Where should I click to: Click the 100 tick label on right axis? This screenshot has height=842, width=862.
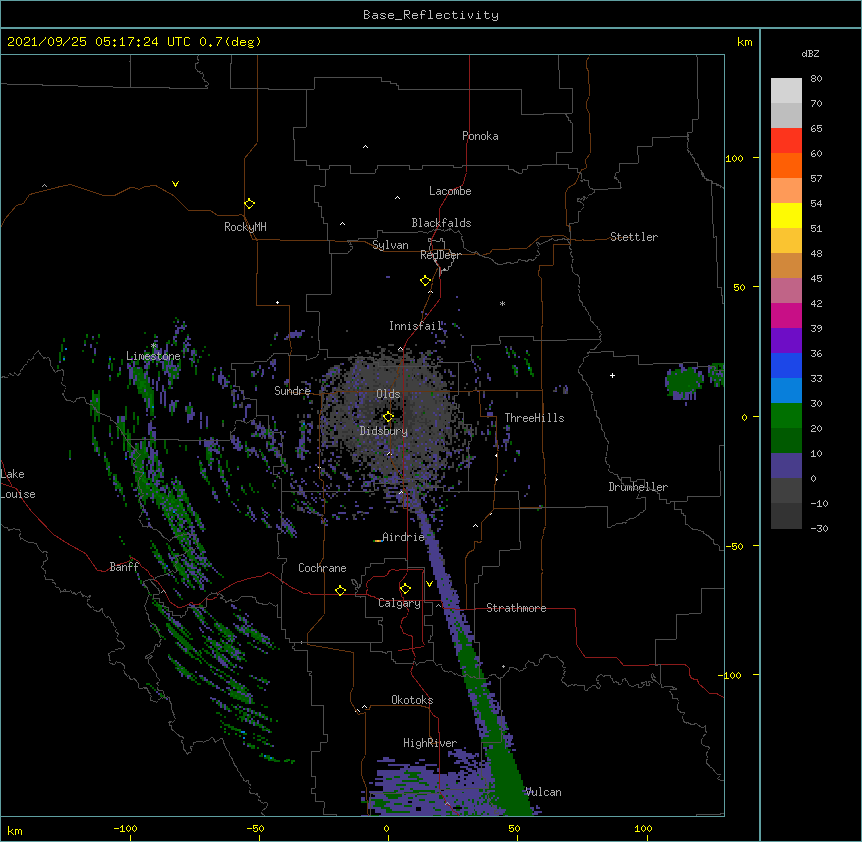[x=734, y=158]
